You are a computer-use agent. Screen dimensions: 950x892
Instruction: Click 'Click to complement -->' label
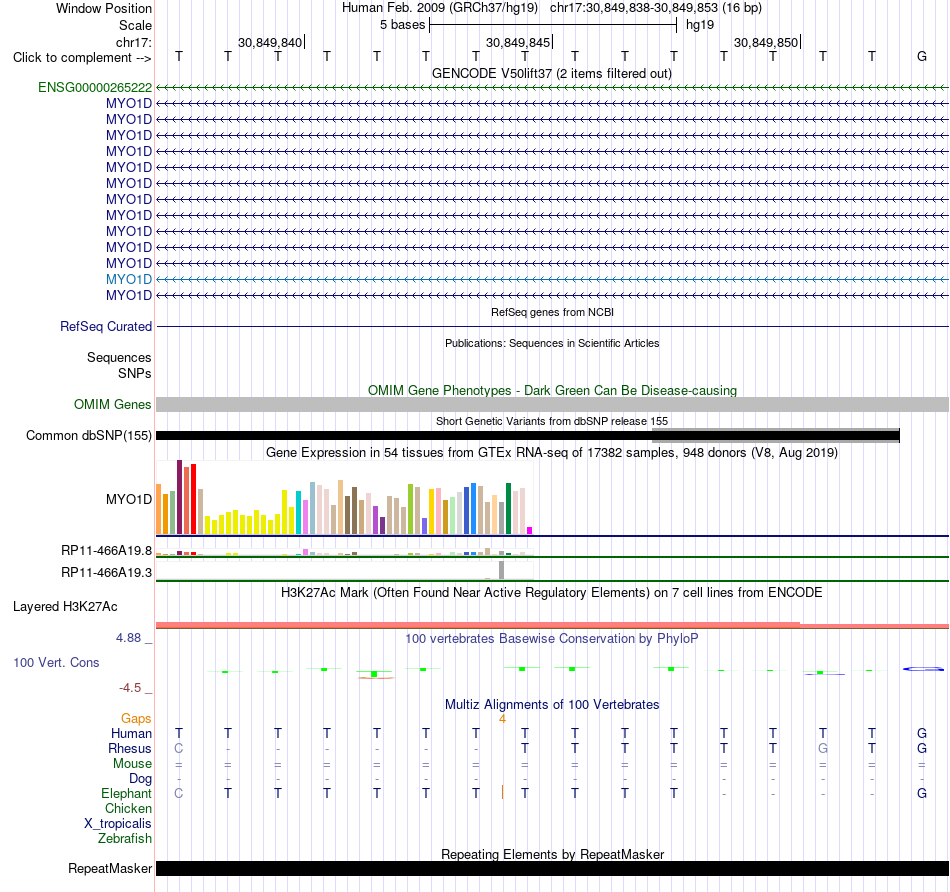coord(82,58)
